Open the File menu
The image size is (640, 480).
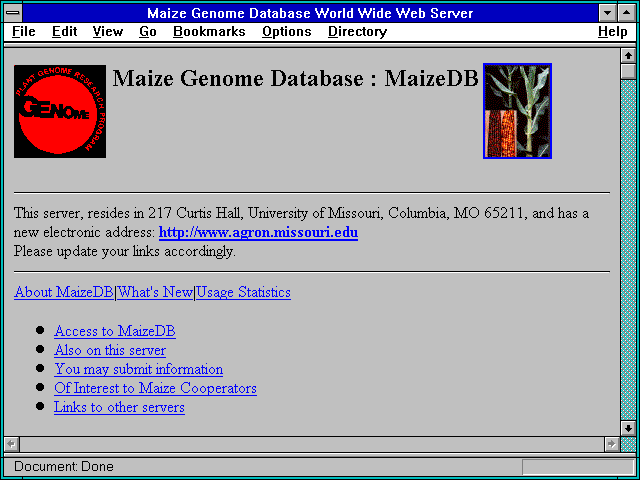point(24,31)
